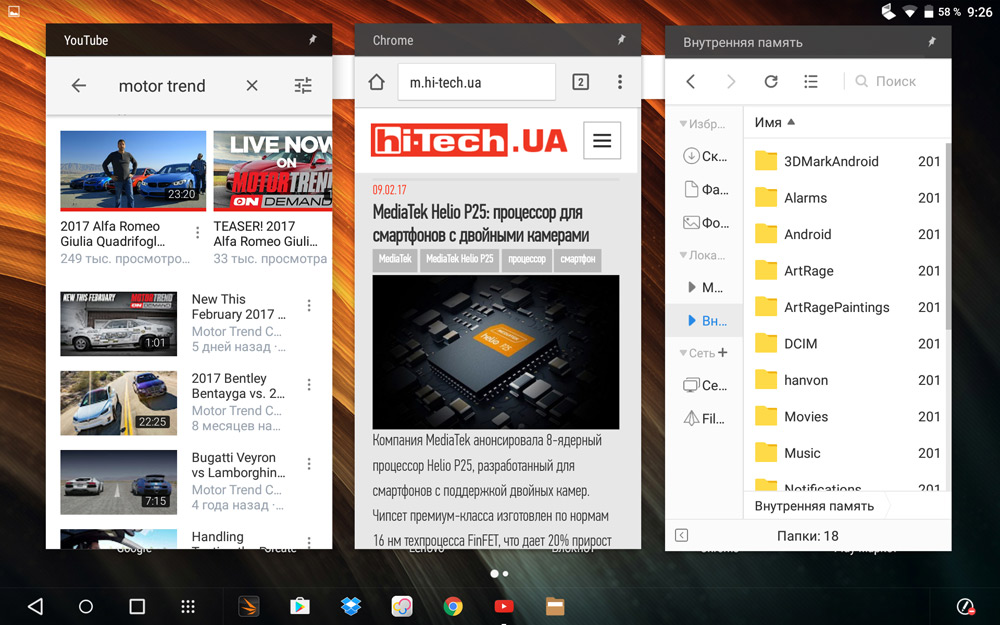Click the 'процессор' tag button
The width and height of the screenshot is (1000, 625).
point(526,259)
